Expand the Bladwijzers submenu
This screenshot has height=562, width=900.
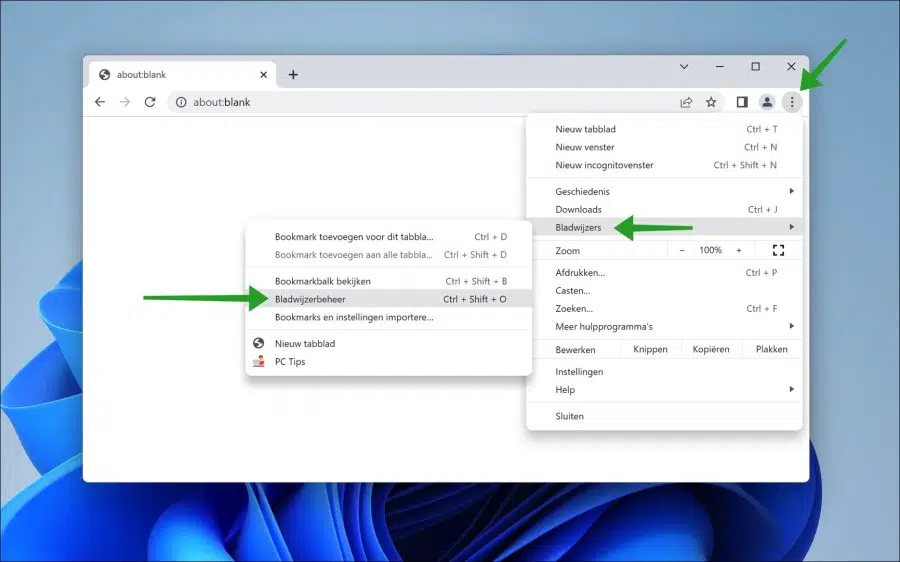coord(664,227)
